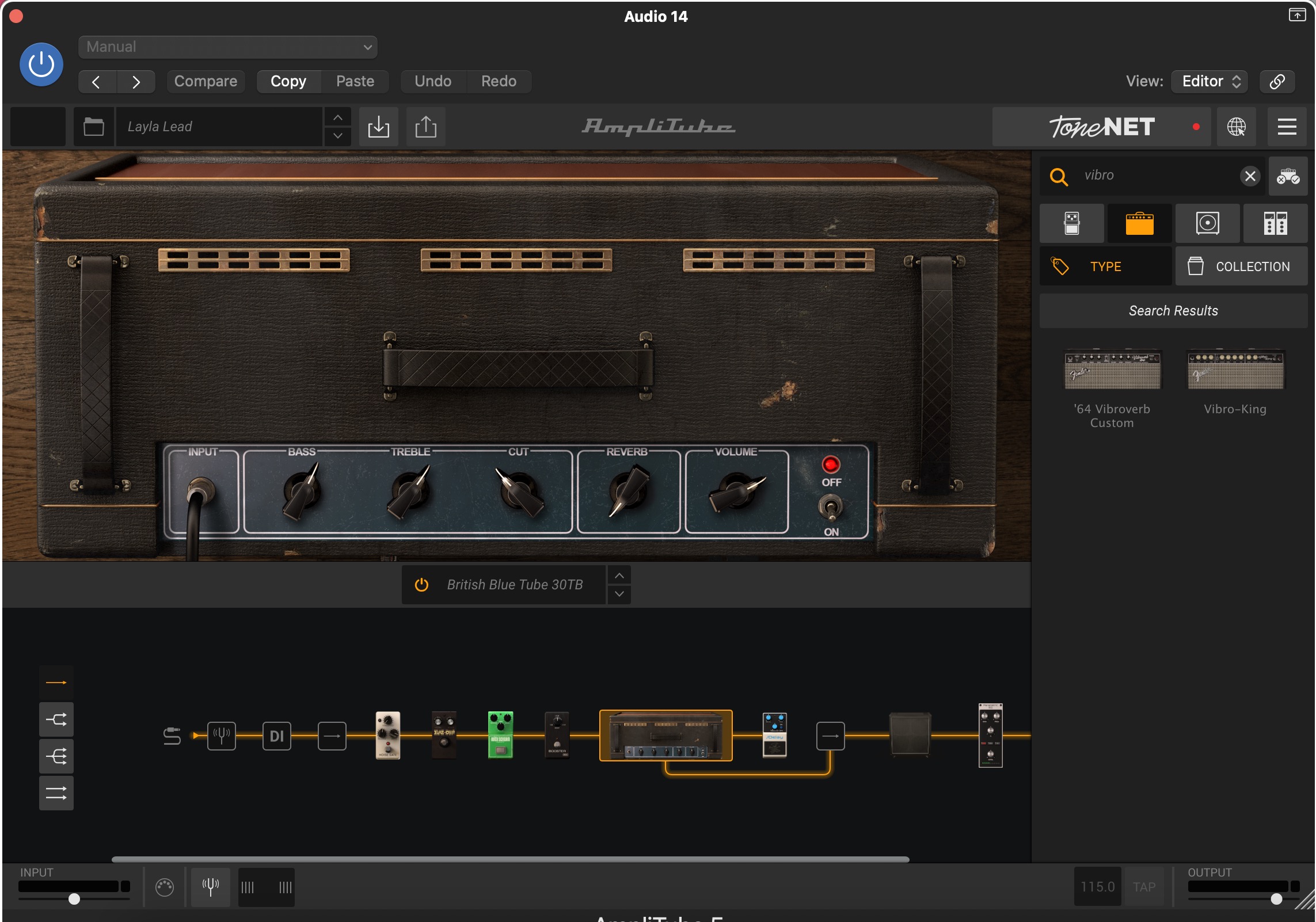The height and width of the screenshot is (922, 1316).
Task: Click the BASS knob on the amp
Action: tap(302, 492)
